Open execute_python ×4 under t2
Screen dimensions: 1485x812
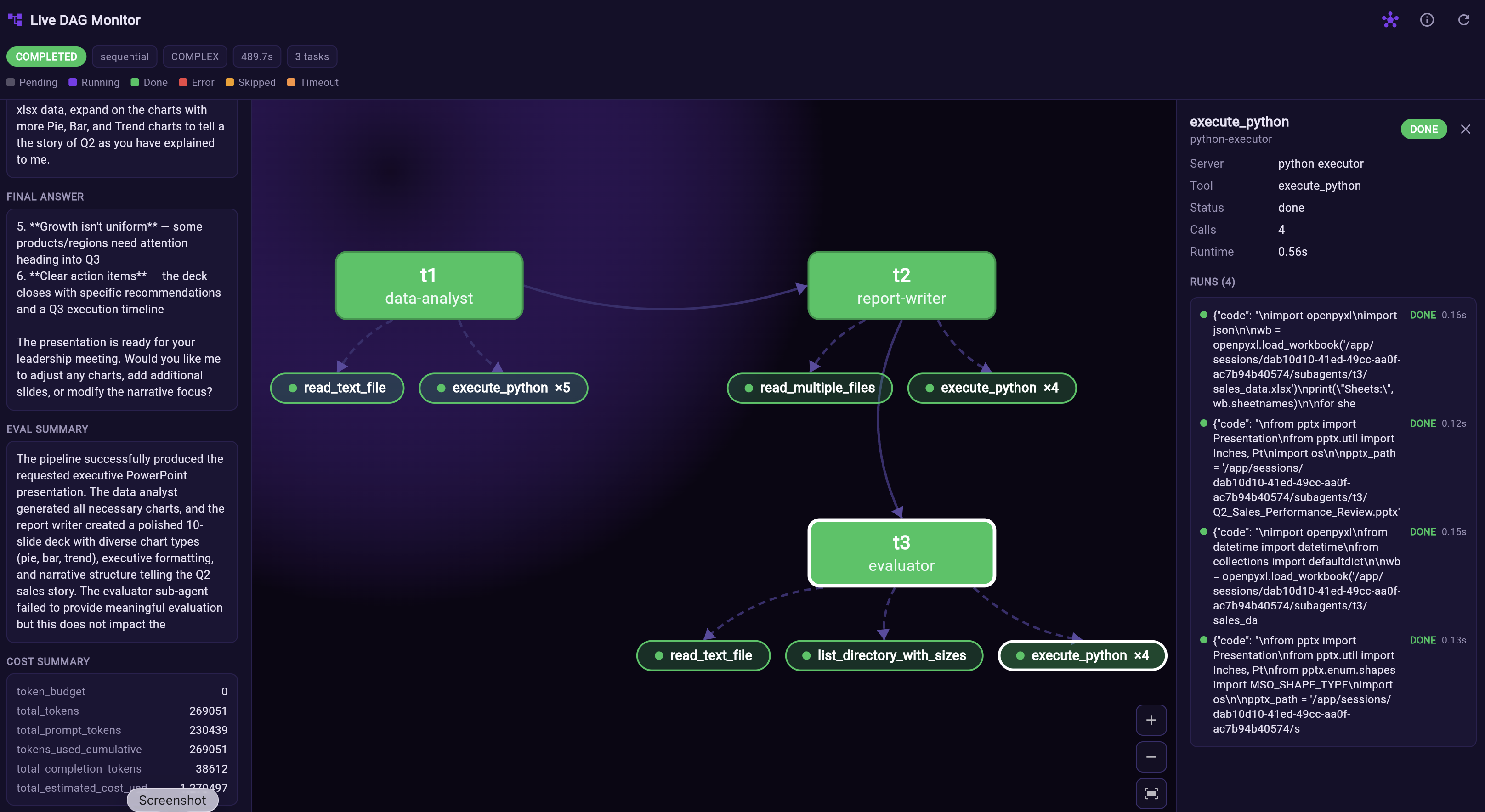click(x=992, y=388)
